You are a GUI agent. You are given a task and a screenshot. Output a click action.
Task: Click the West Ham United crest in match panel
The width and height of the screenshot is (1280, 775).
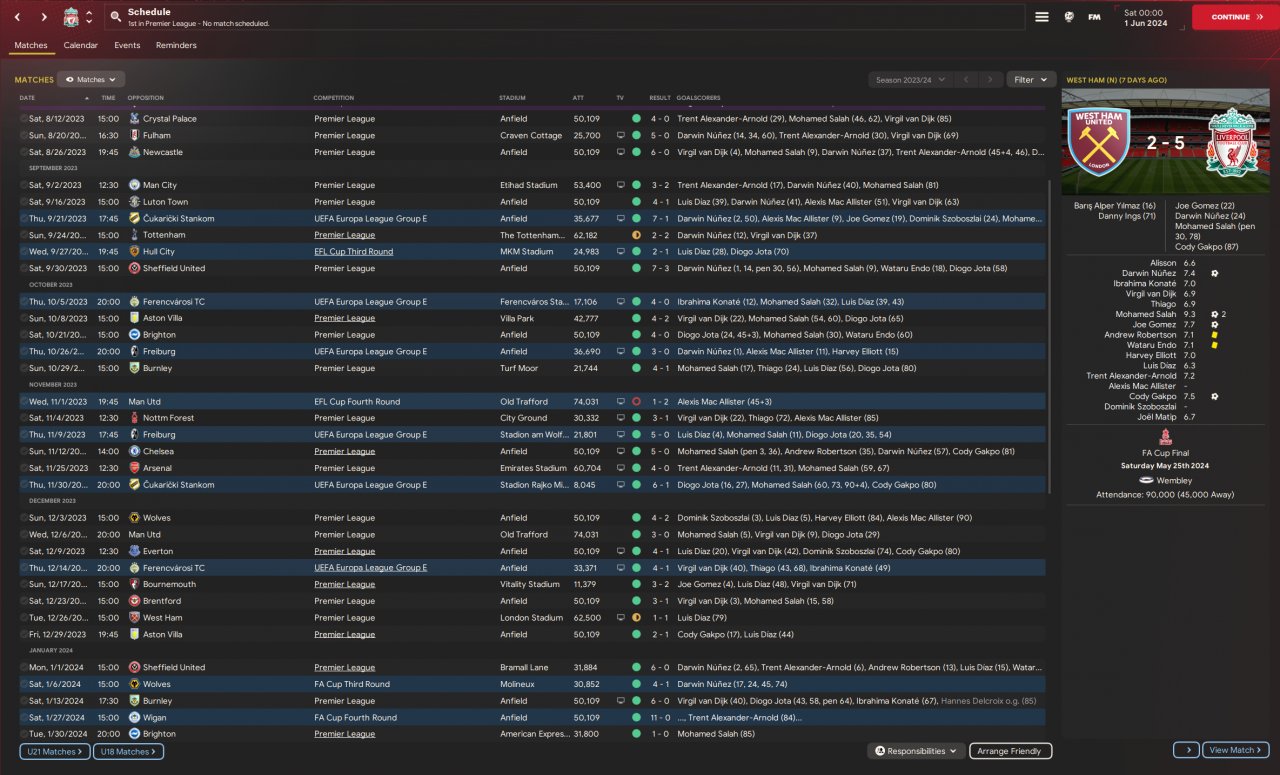[1098, 143]
